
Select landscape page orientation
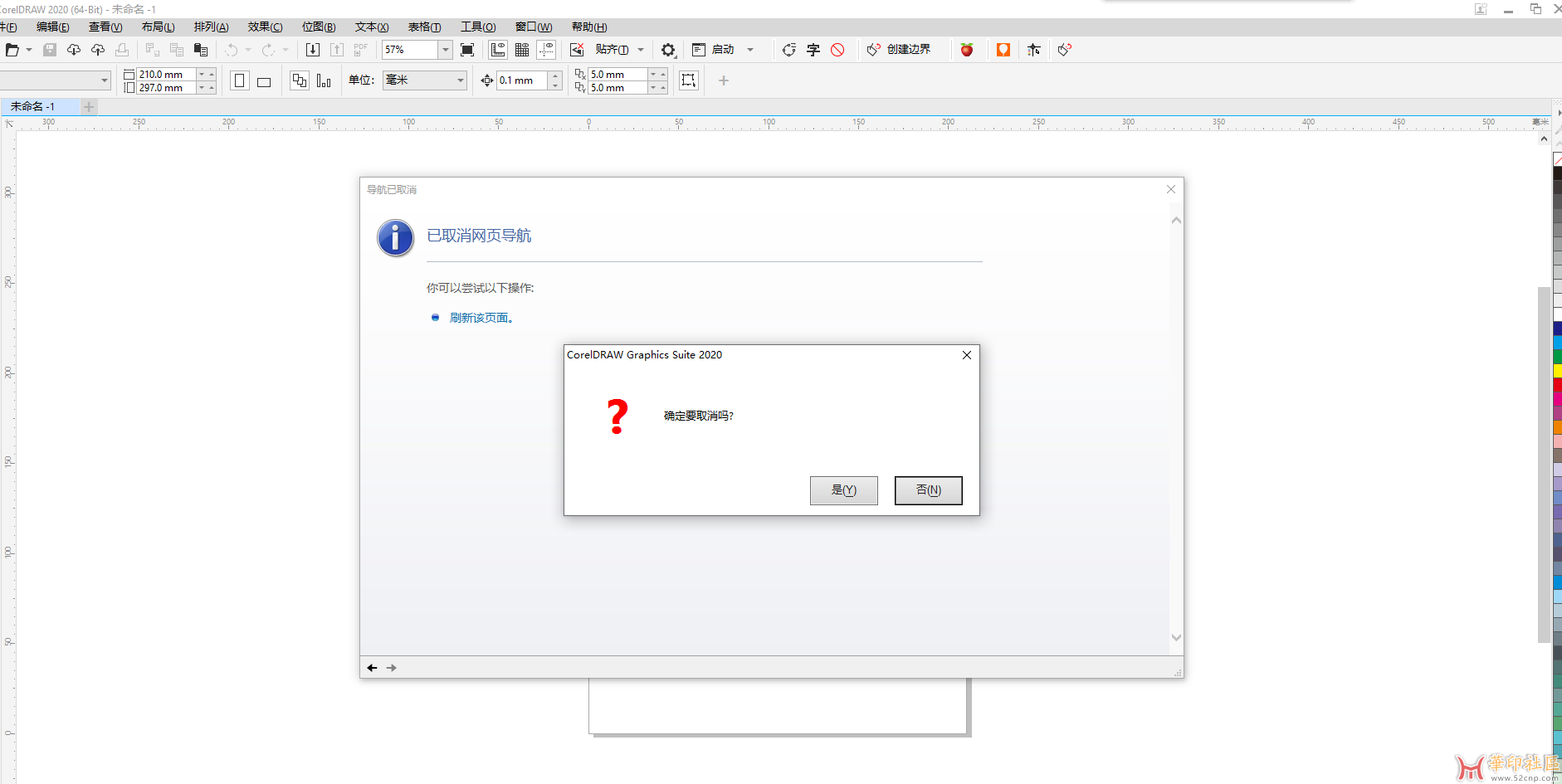pos(264,81)
